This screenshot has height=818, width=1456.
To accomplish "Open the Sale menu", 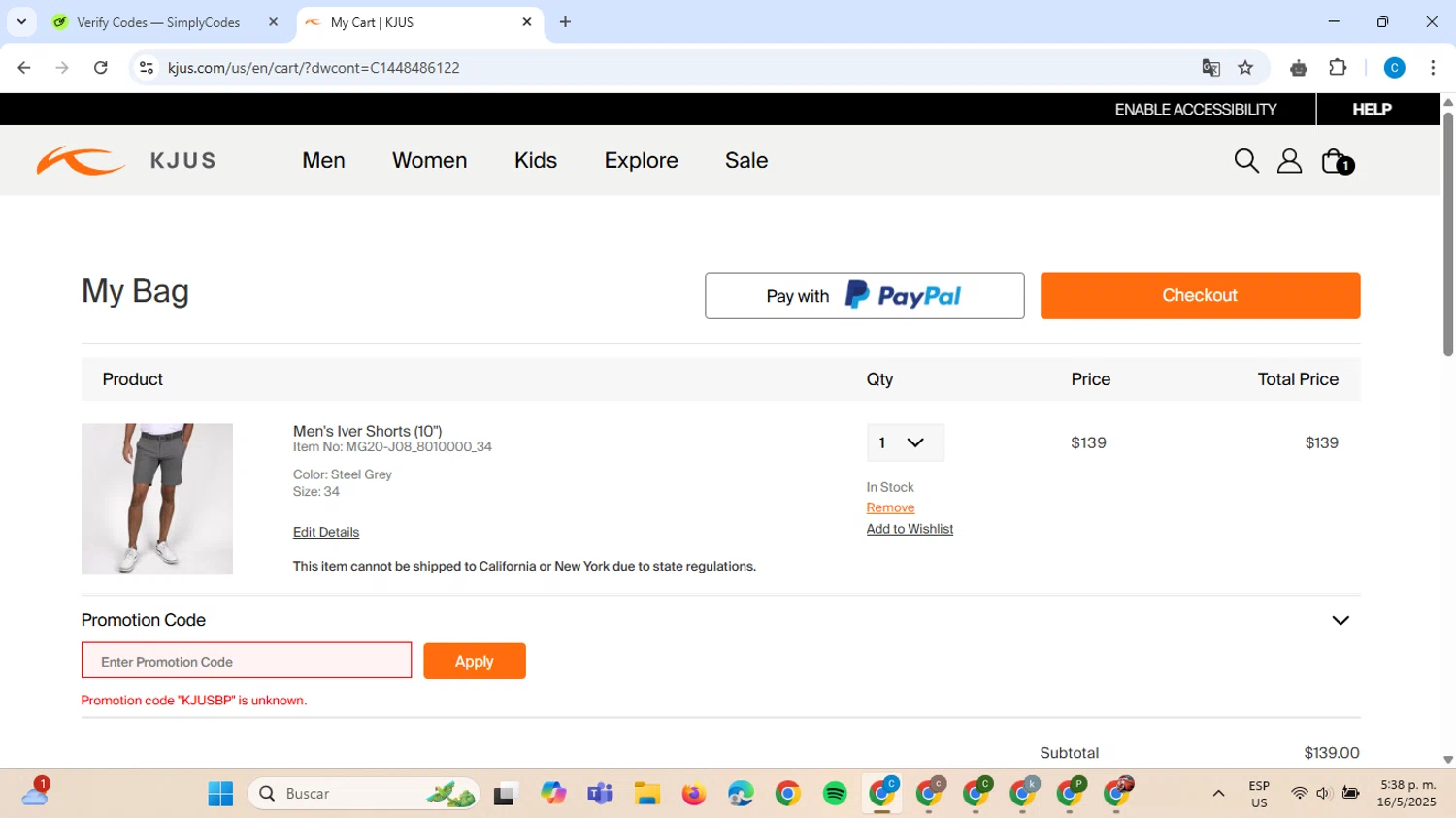I will [746, 160].
